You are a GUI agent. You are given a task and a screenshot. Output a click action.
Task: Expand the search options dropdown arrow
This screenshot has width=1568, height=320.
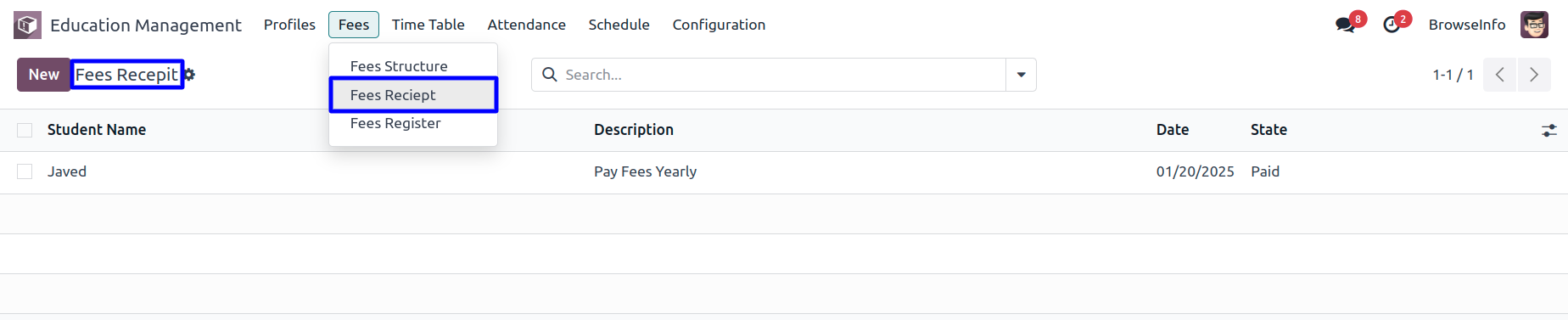point(1022,75)
